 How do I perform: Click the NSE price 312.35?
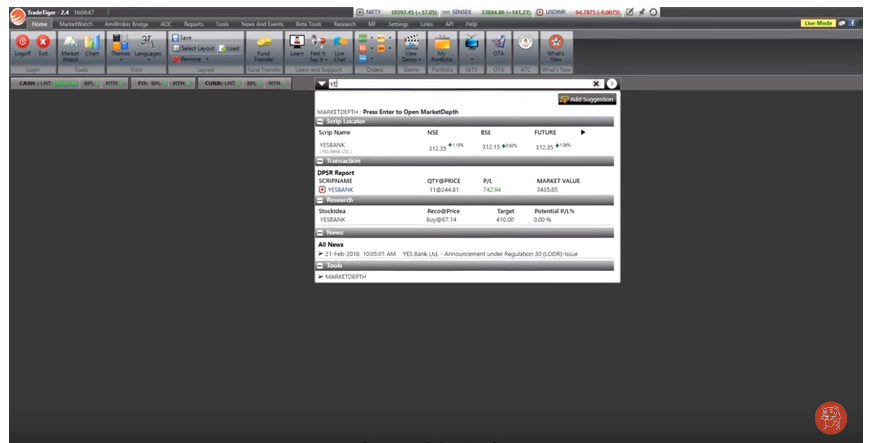(437, 148)
